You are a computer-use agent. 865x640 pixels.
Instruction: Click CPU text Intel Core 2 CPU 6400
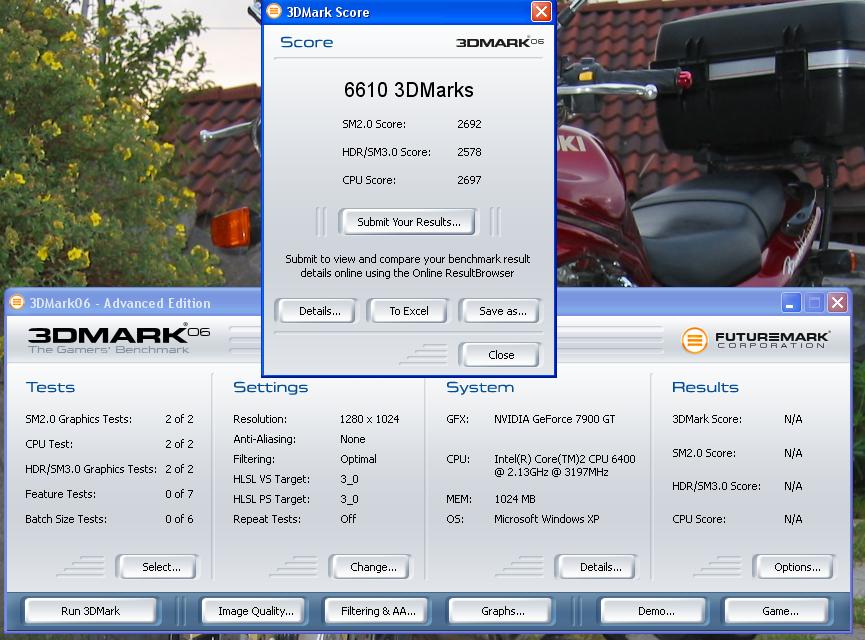(564, 466)
